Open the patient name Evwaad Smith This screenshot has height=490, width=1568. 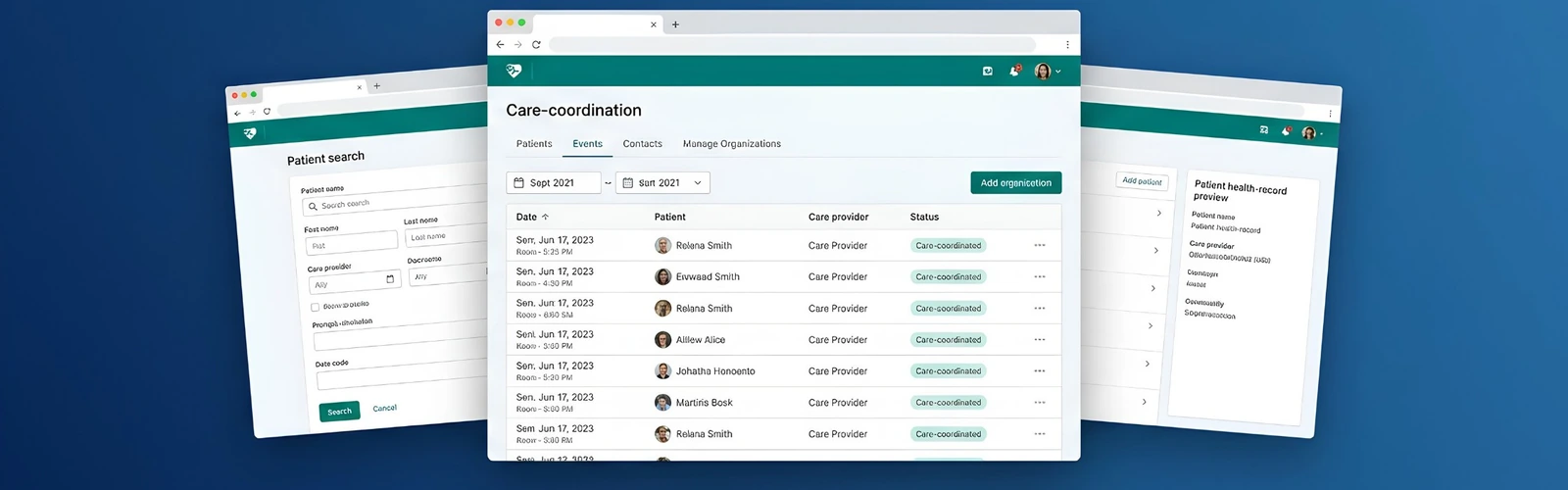pyautogui.click(x=708, y=277)
